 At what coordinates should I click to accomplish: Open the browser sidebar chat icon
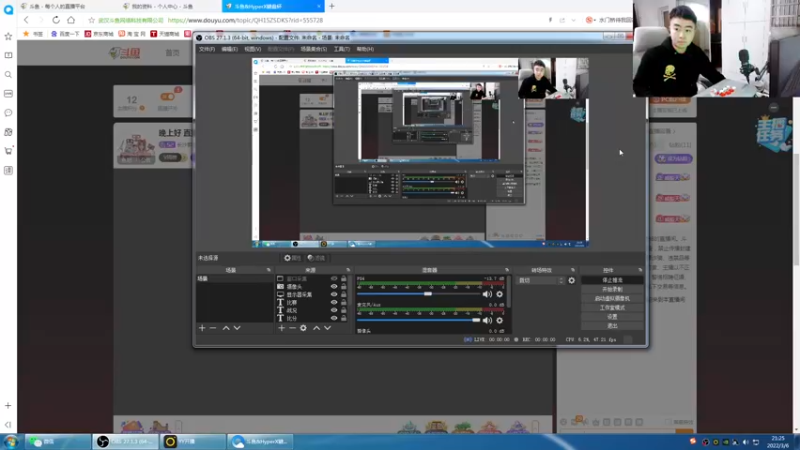coord(8,113)
